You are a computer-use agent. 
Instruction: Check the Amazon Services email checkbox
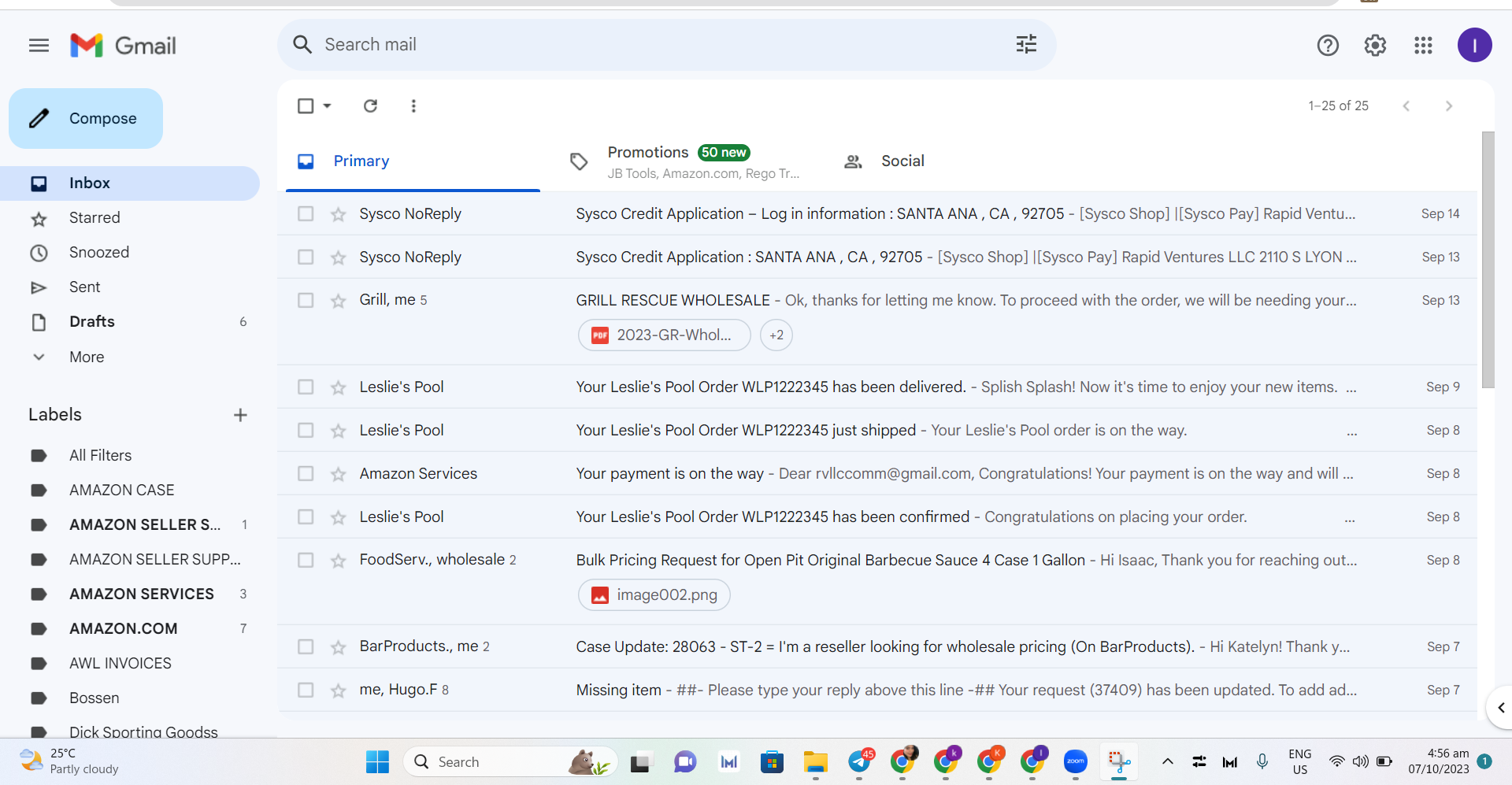click(x=306, y=473)
